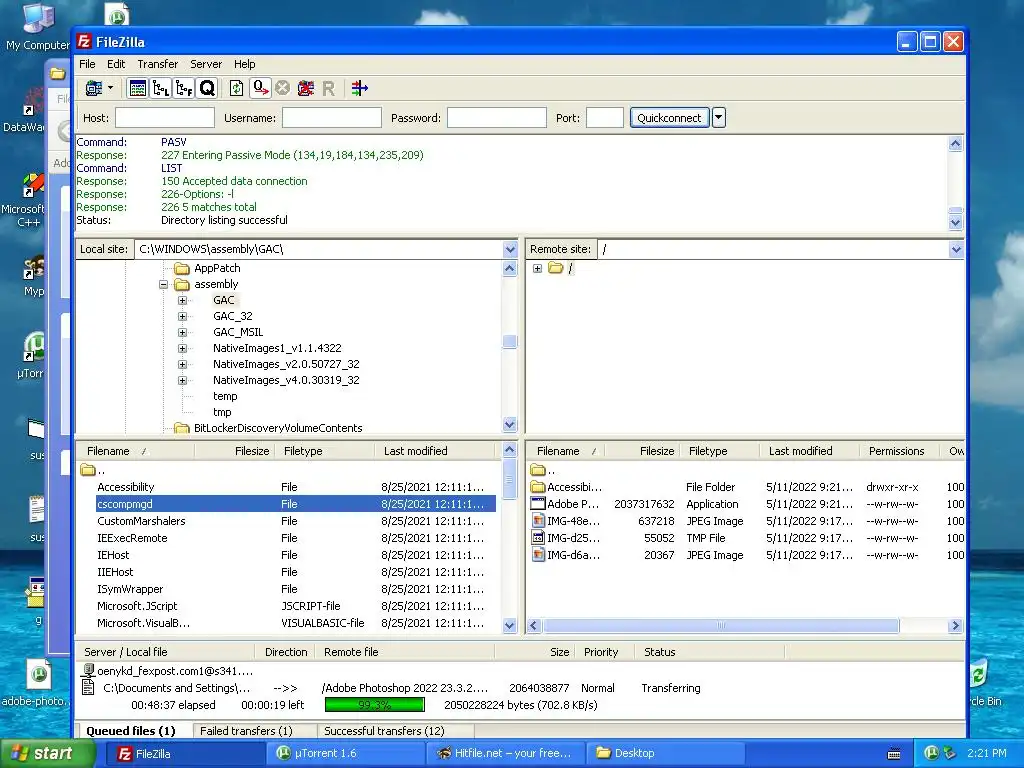Click the AppPatch folder icon
The height and width of the screenshot is (768, 1024).
point(182,268)
